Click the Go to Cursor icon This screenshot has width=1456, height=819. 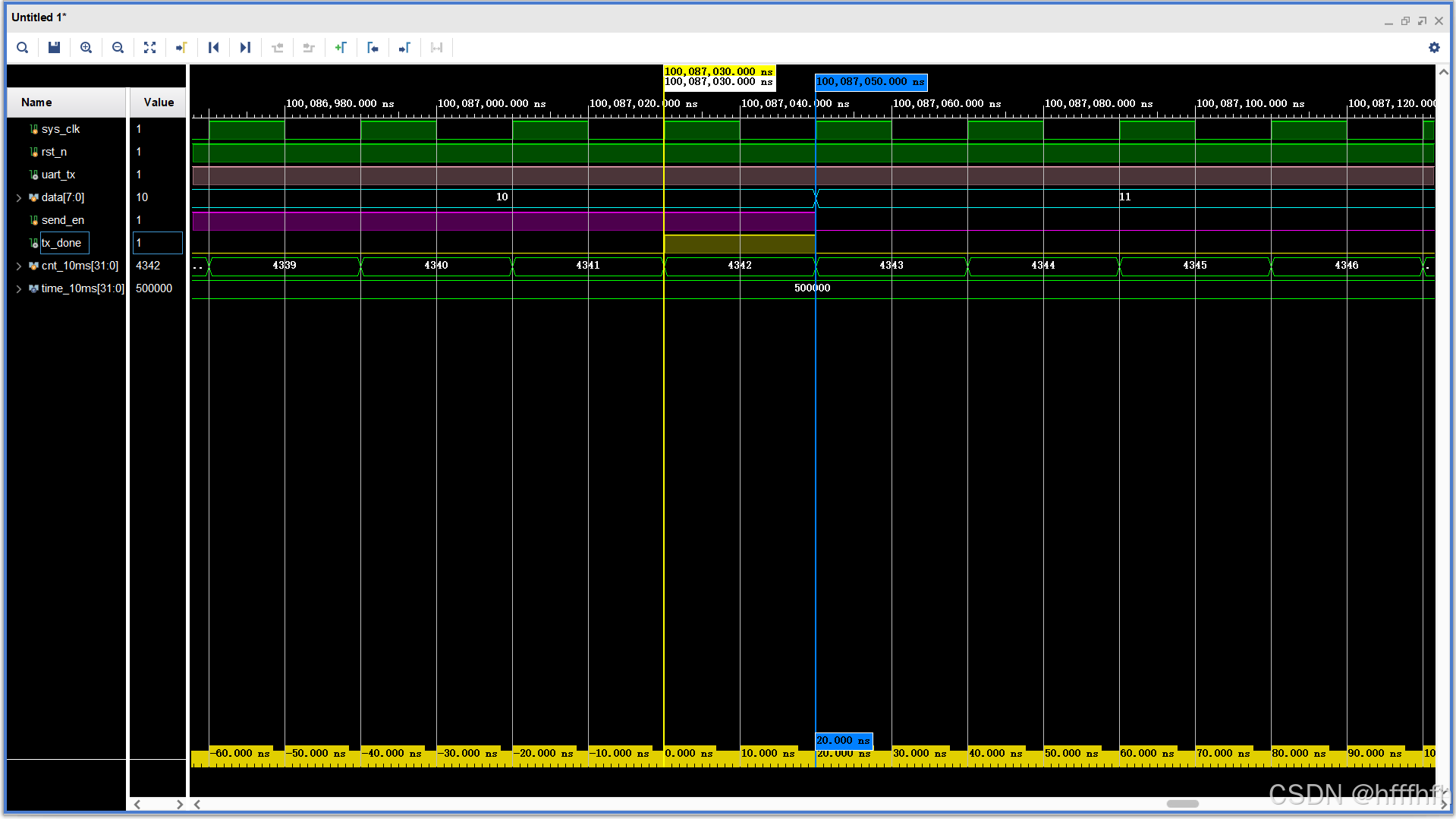[181, 48]
